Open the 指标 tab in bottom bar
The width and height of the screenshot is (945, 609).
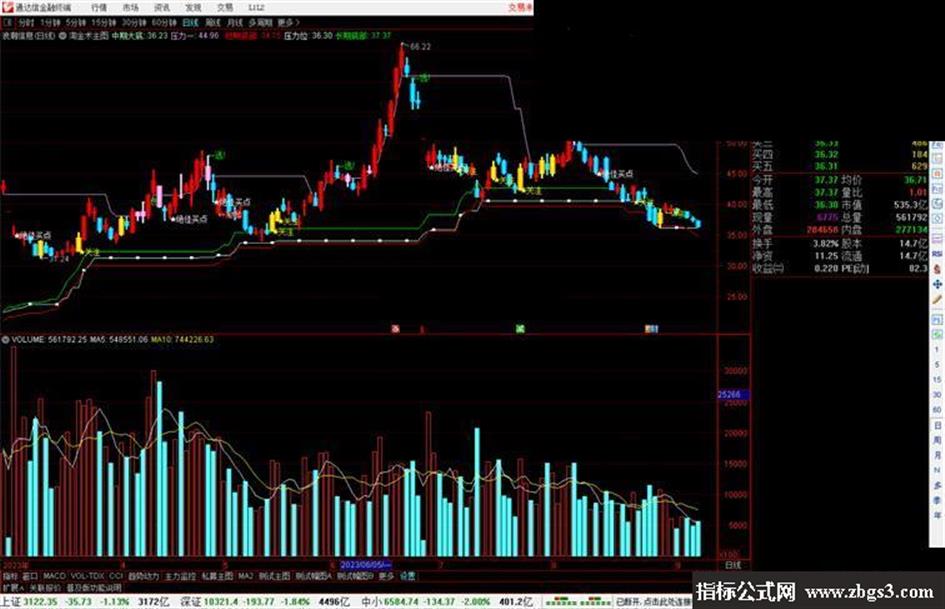tap(10, 576)
